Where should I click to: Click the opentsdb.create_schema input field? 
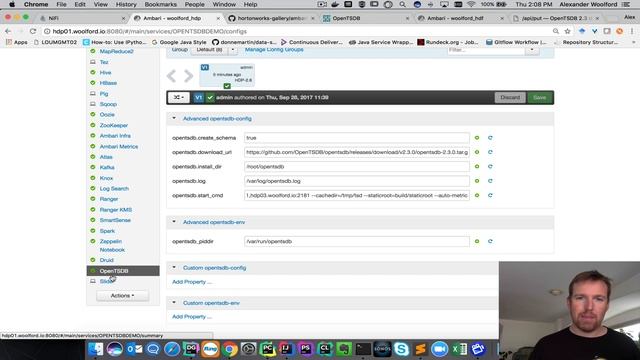point(357,138)
